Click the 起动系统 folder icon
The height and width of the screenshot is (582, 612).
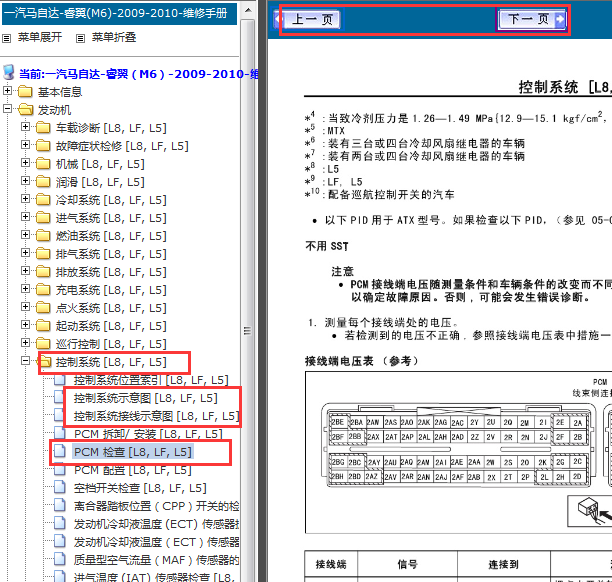coord(43,326)
